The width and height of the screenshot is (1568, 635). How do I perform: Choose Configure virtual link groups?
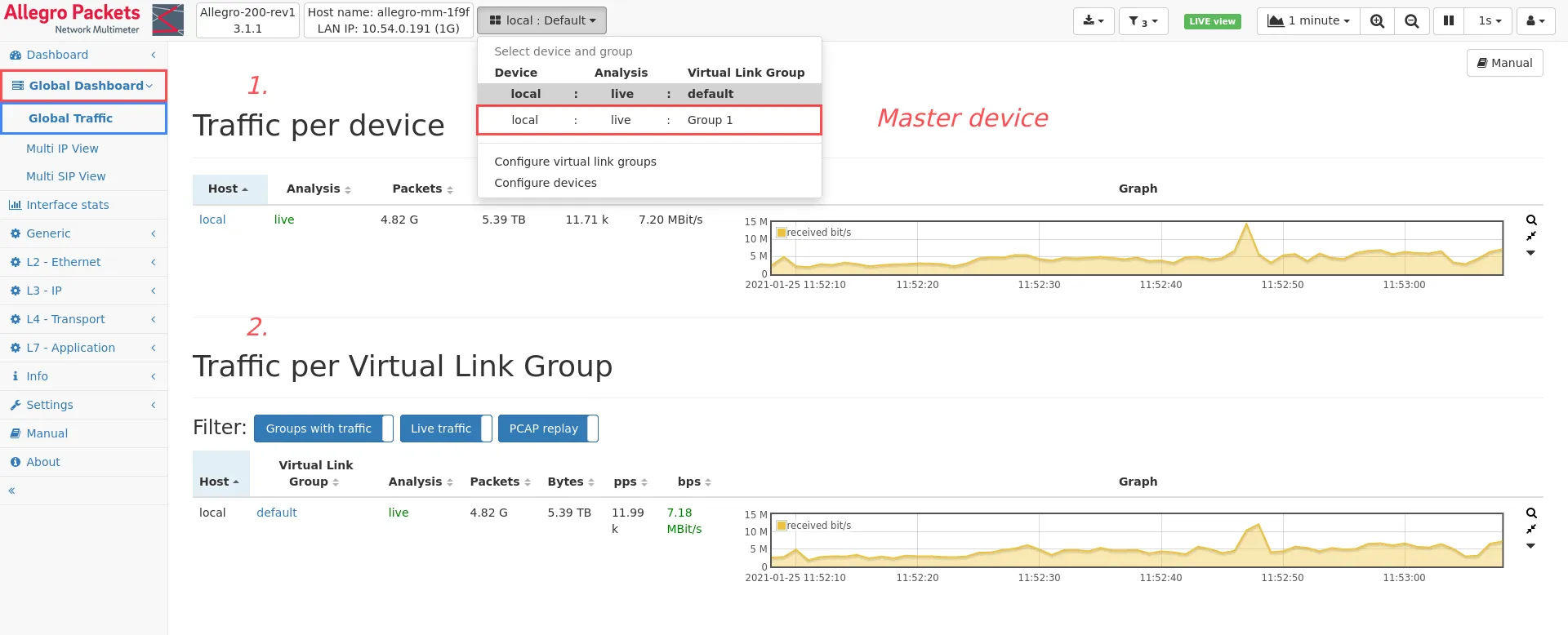[575, 162]
